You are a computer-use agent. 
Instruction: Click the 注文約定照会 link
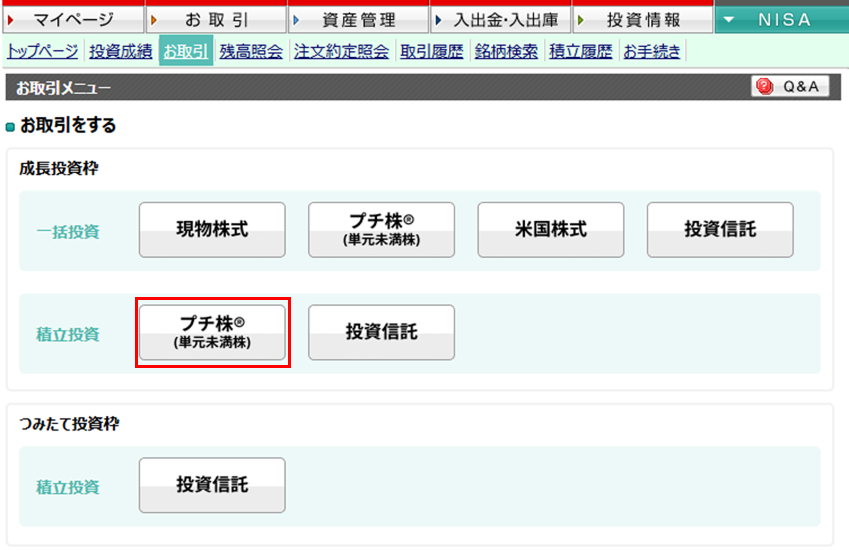341,52
